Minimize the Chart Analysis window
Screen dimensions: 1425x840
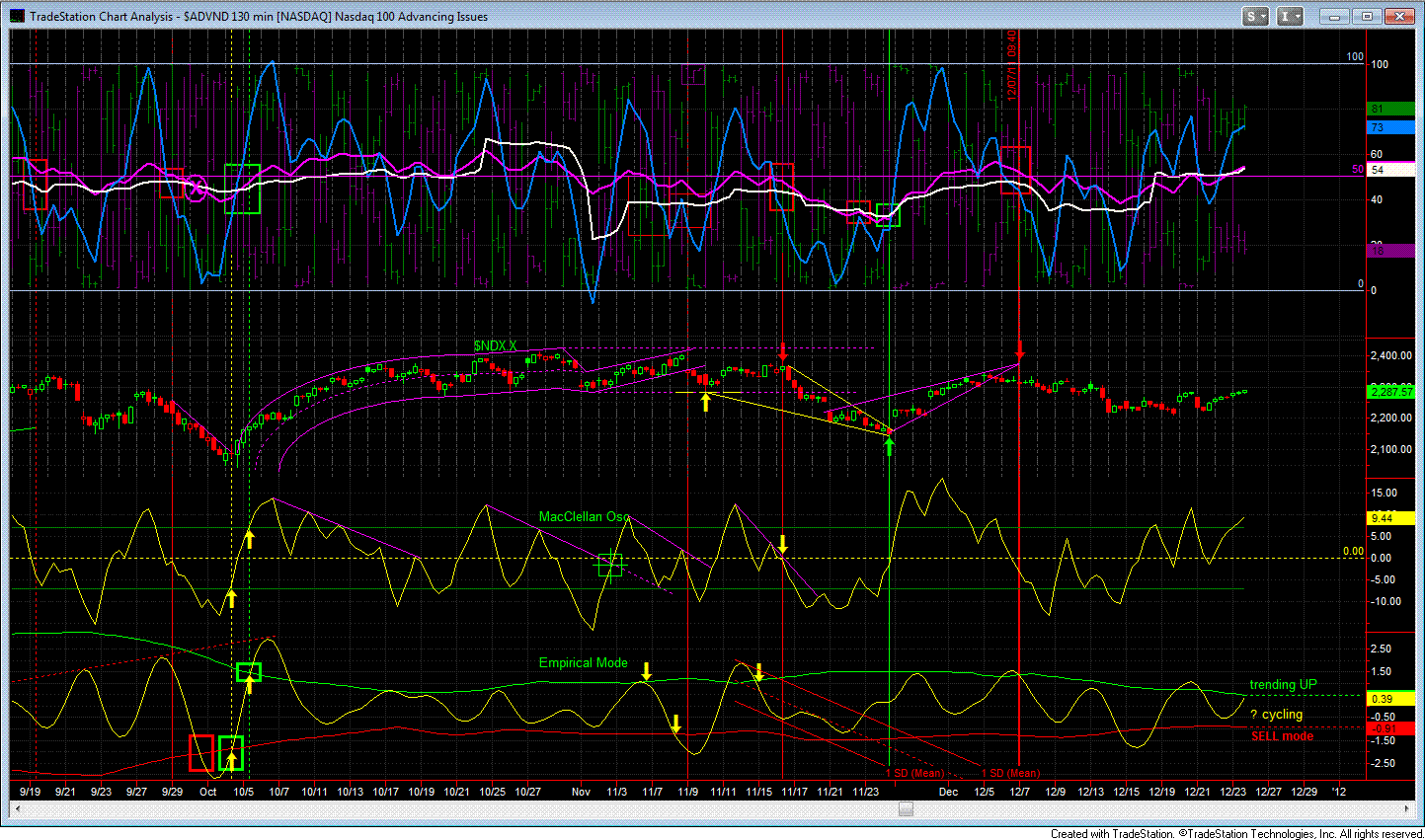click(x=1334, y=16)
